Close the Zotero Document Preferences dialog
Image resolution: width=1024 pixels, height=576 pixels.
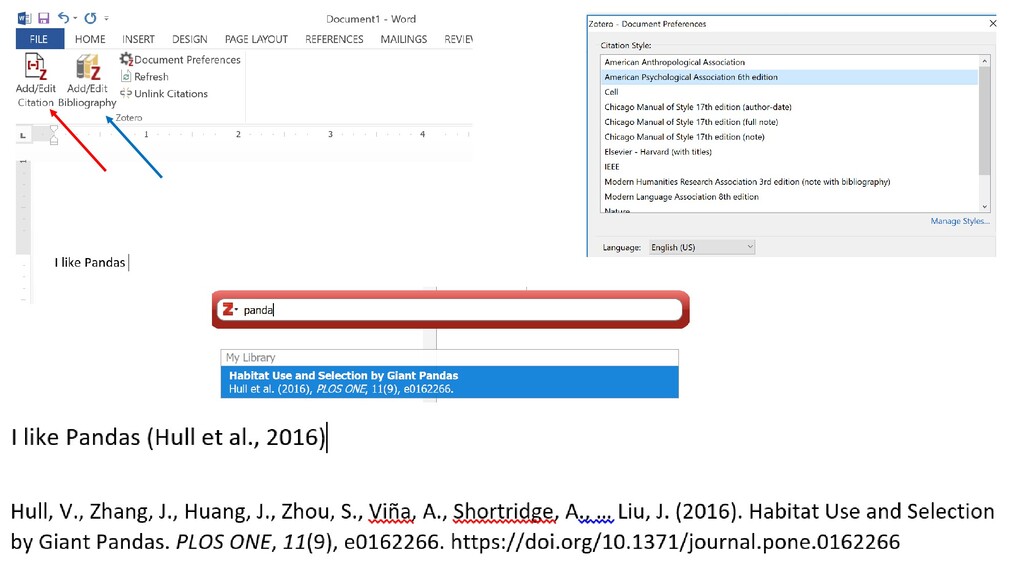tap(993, 24)
